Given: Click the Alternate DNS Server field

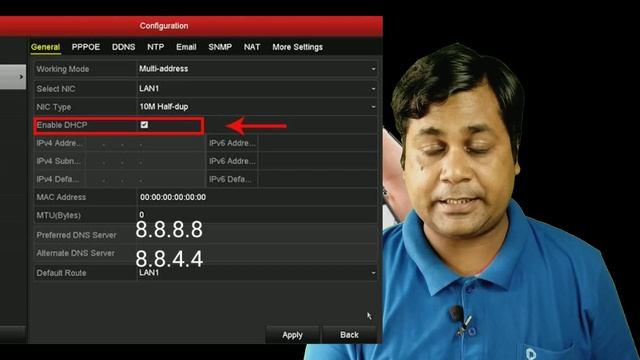Looking at the screenshot, I should point(257,253).
